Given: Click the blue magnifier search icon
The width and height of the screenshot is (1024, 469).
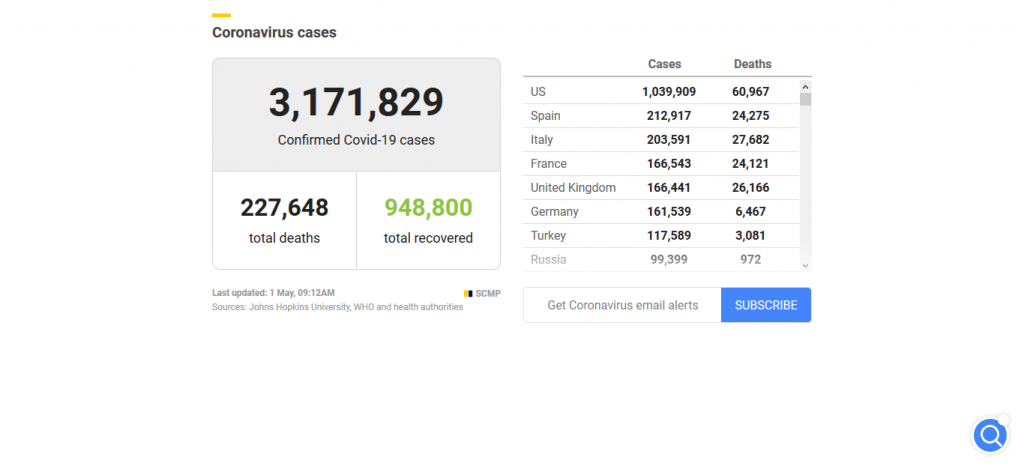Looking at the screenshot, I should tap(990, 436).
